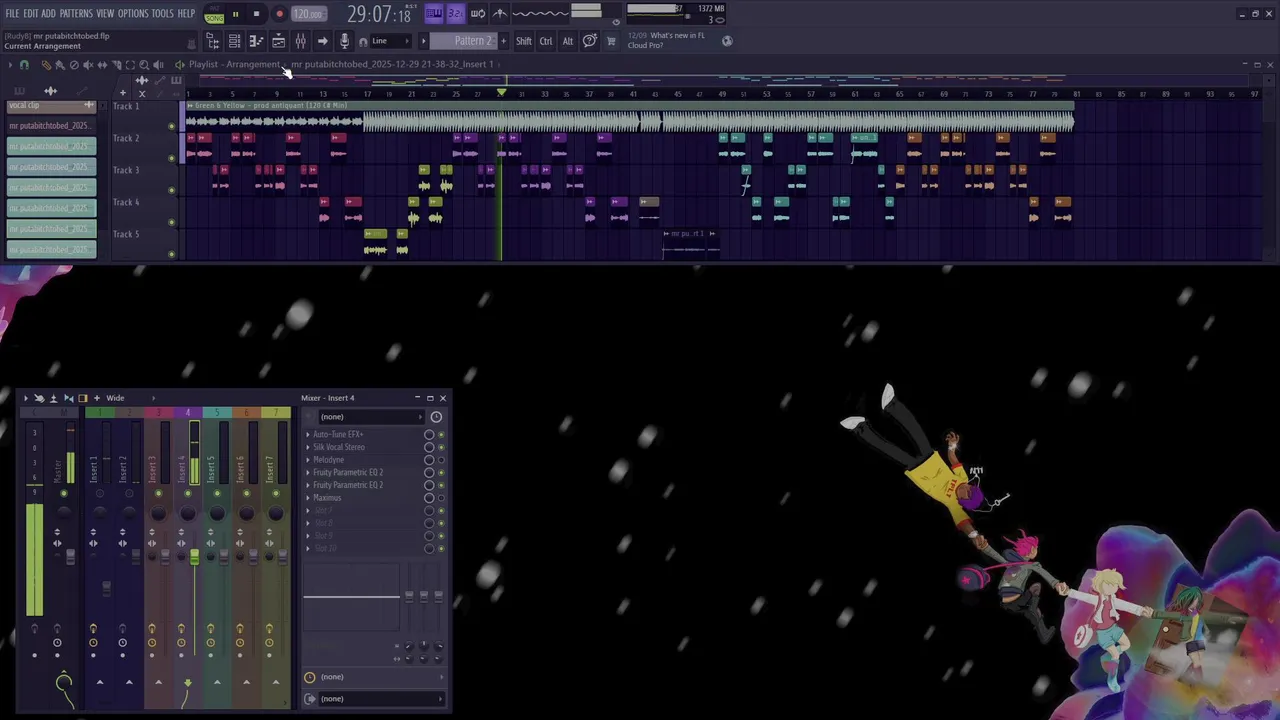Enable the Melodyne effect
1280x720 pixels.
[x=441, y=460]
